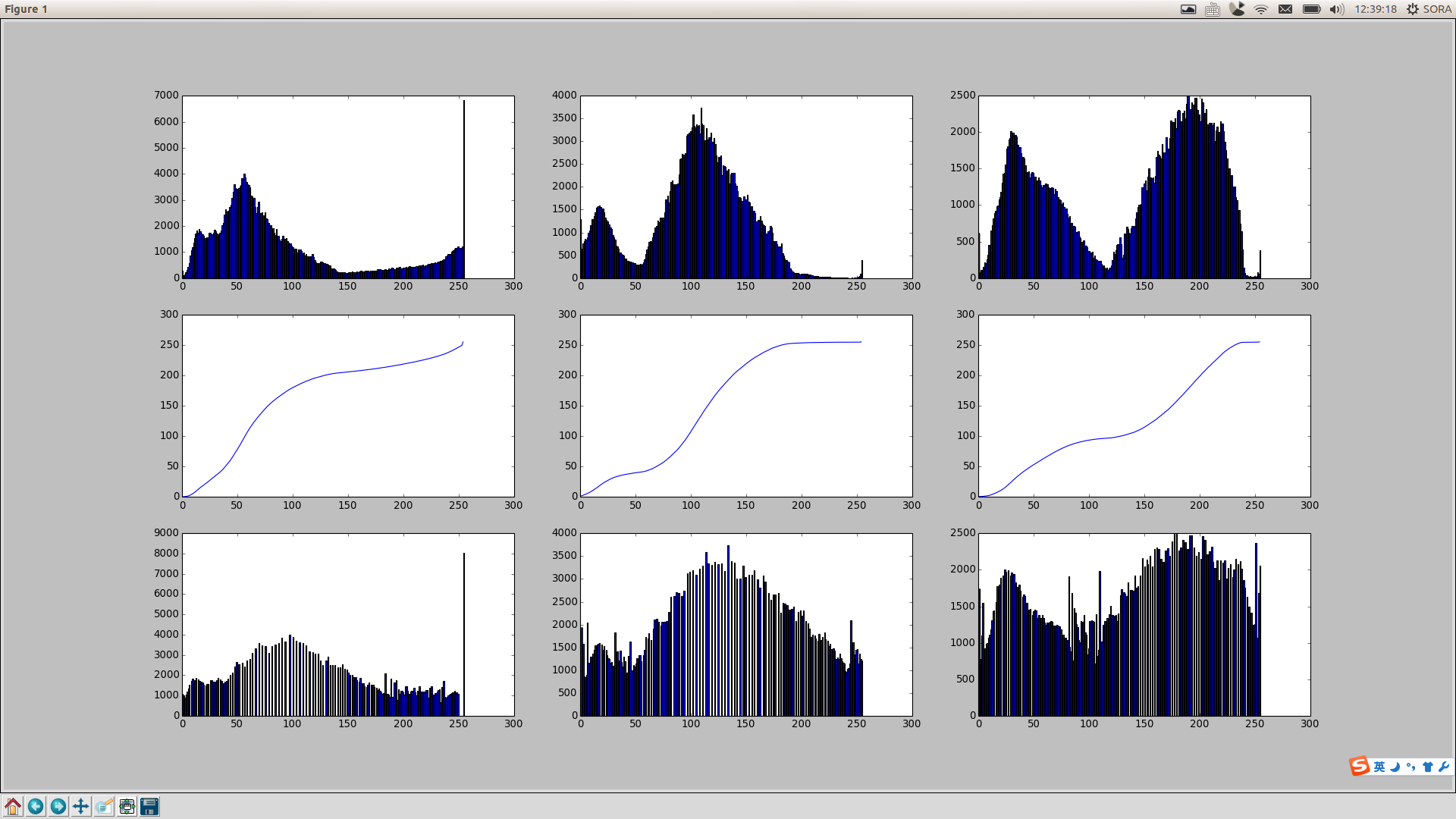Open the sound volume menu
Image resolution: width=1456 pixels, height=819 pixels.
[x=1337, y=9]
